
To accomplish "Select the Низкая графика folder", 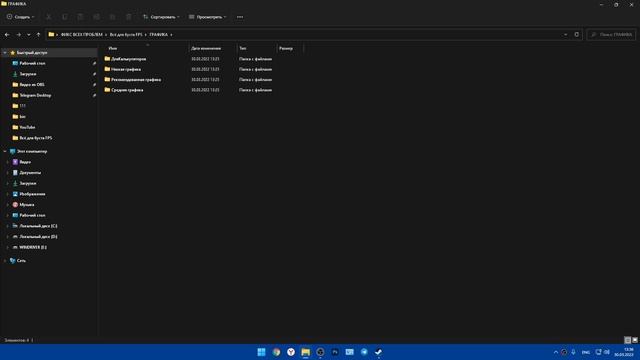I will [x=122, y=69].
